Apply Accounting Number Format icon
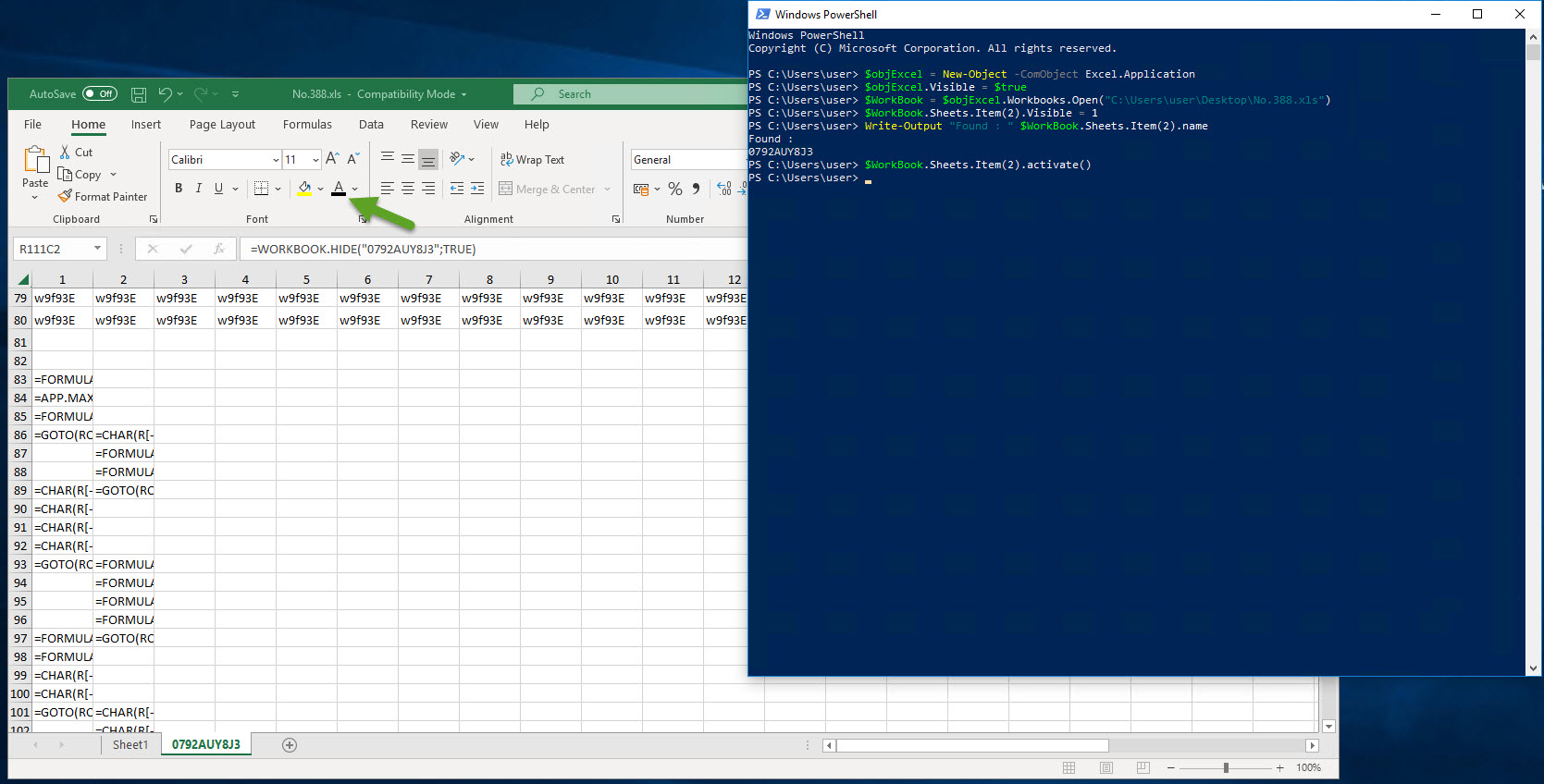 point(641,189)
